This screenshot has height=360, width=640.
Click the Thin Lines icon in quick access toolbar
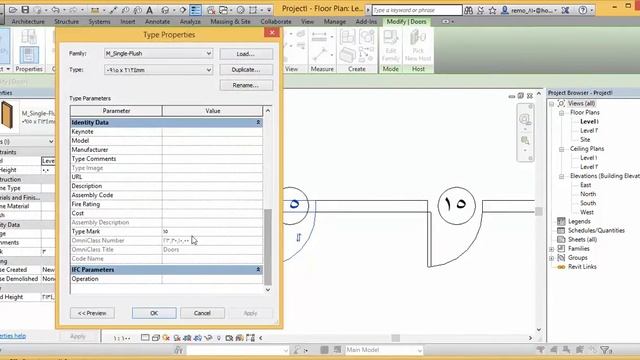(x=196, y=10)
